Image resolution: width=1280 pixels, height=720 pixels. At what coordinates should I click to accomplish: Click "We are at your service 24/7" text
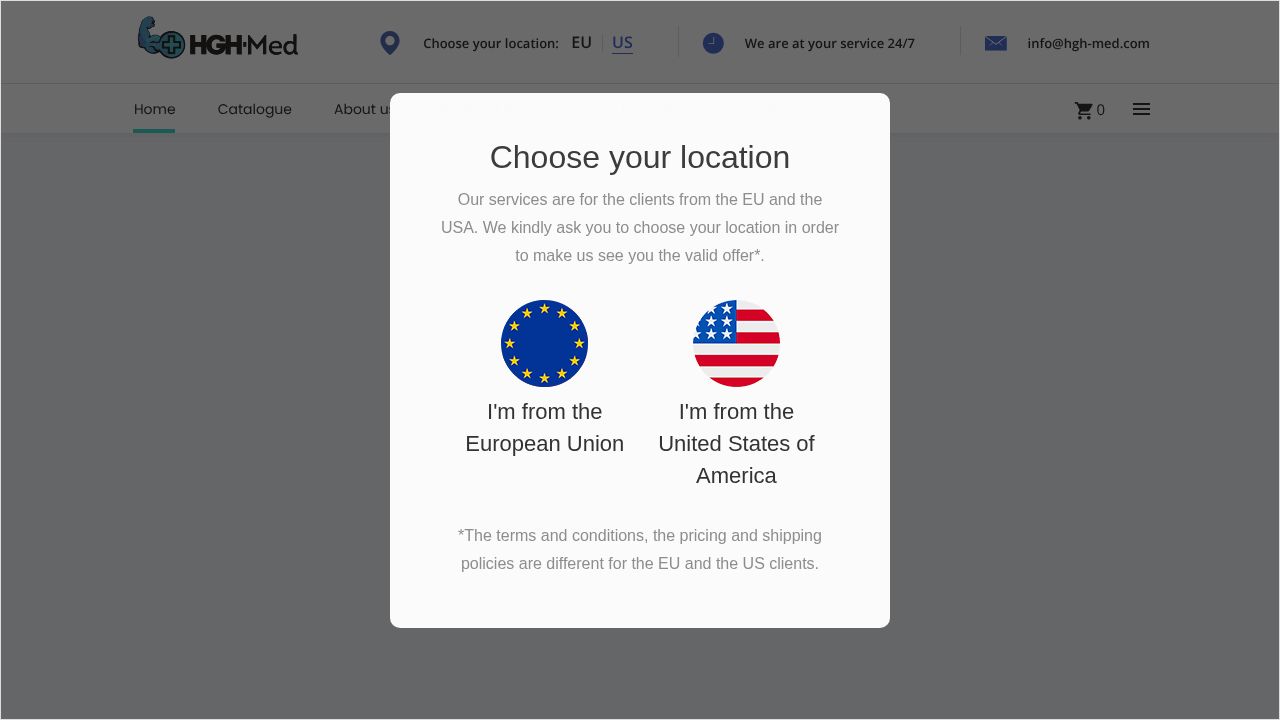point(829,43)
